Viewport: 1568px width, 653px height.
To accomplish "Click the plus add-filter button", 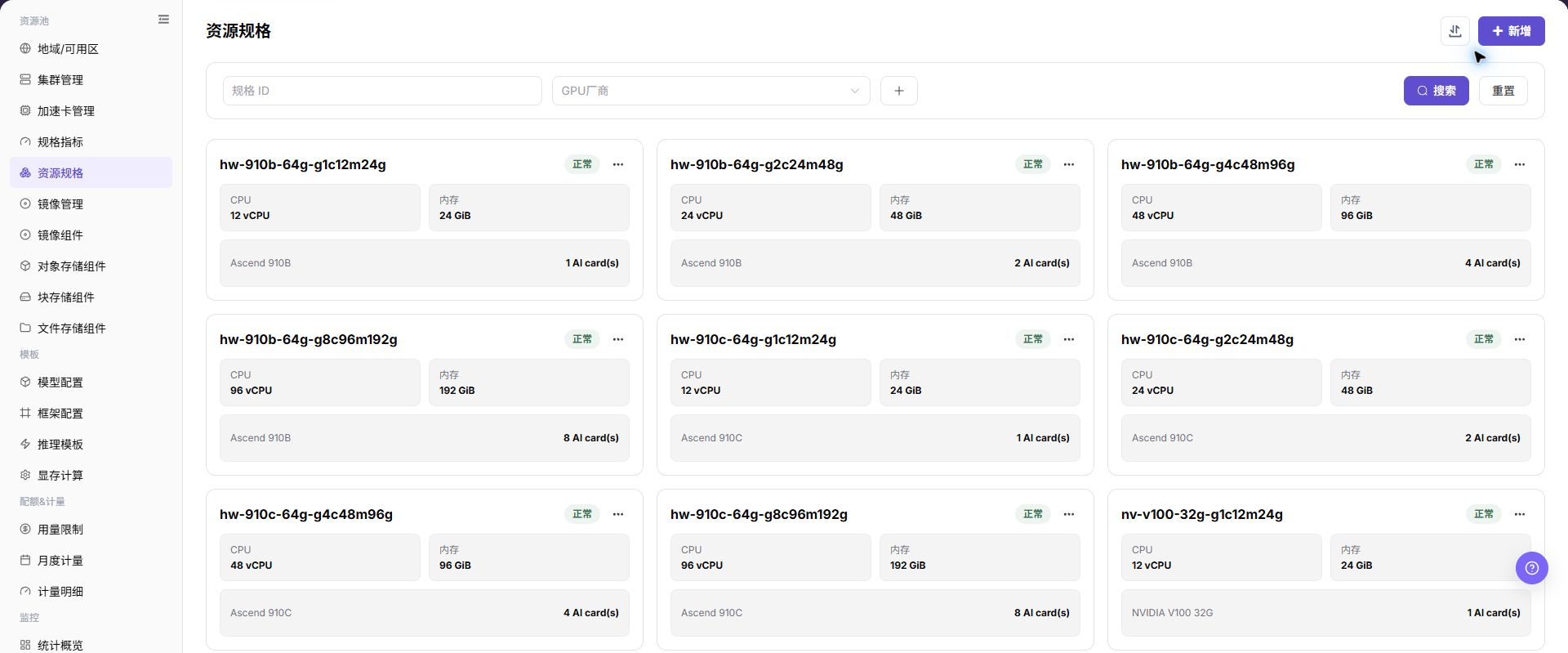I will click(x=899, y=91).
